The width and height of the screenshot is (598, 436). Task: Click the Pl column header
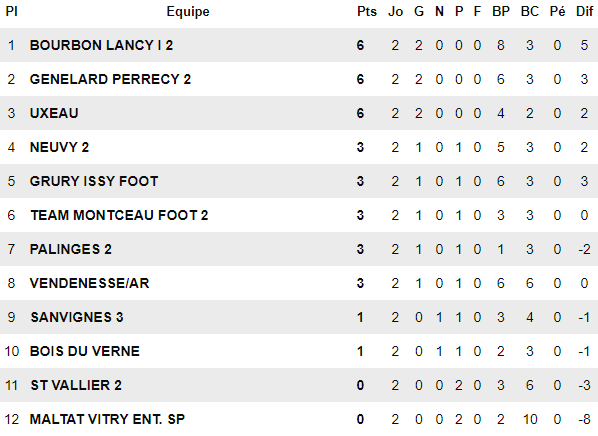point(11,11)
